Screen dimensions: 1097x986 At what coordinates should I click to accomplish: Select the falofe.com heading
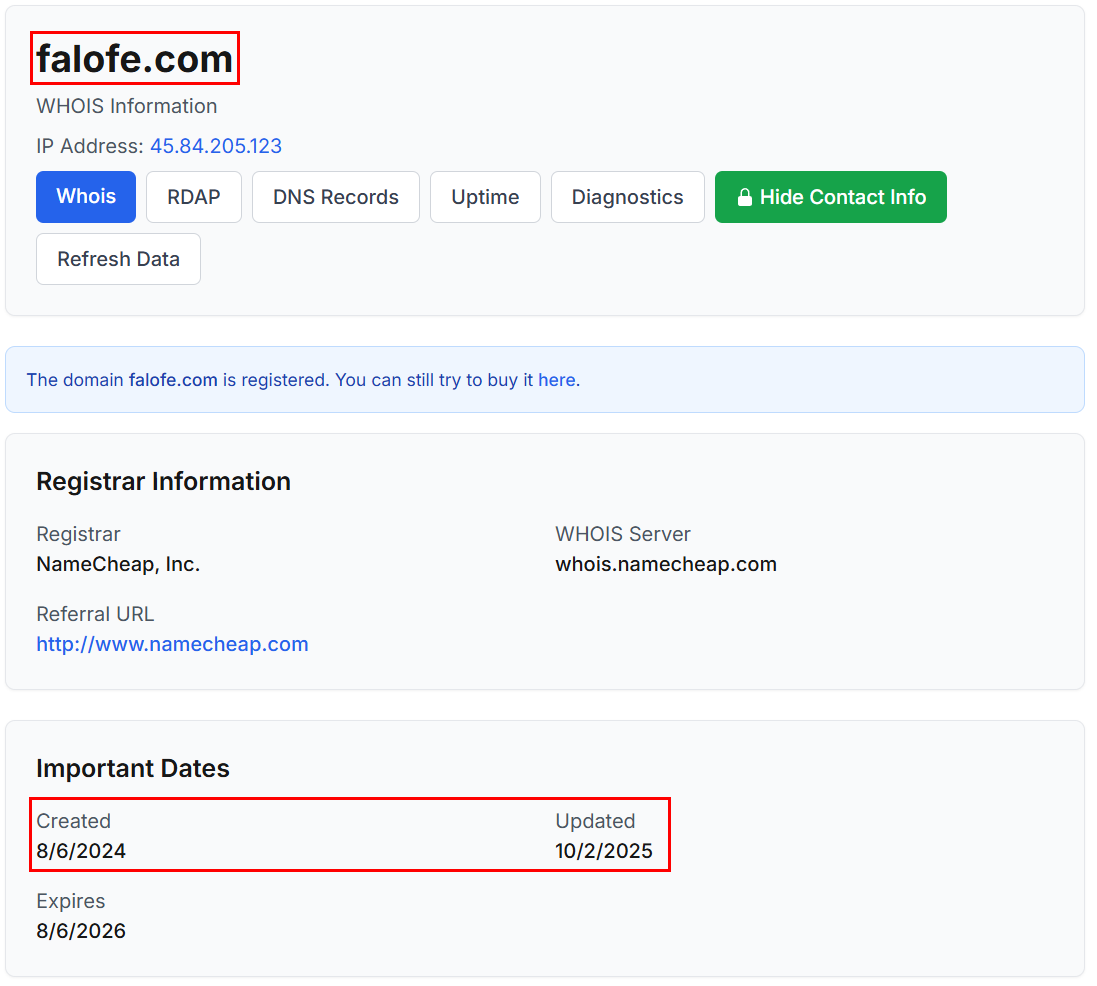(134, 58)
